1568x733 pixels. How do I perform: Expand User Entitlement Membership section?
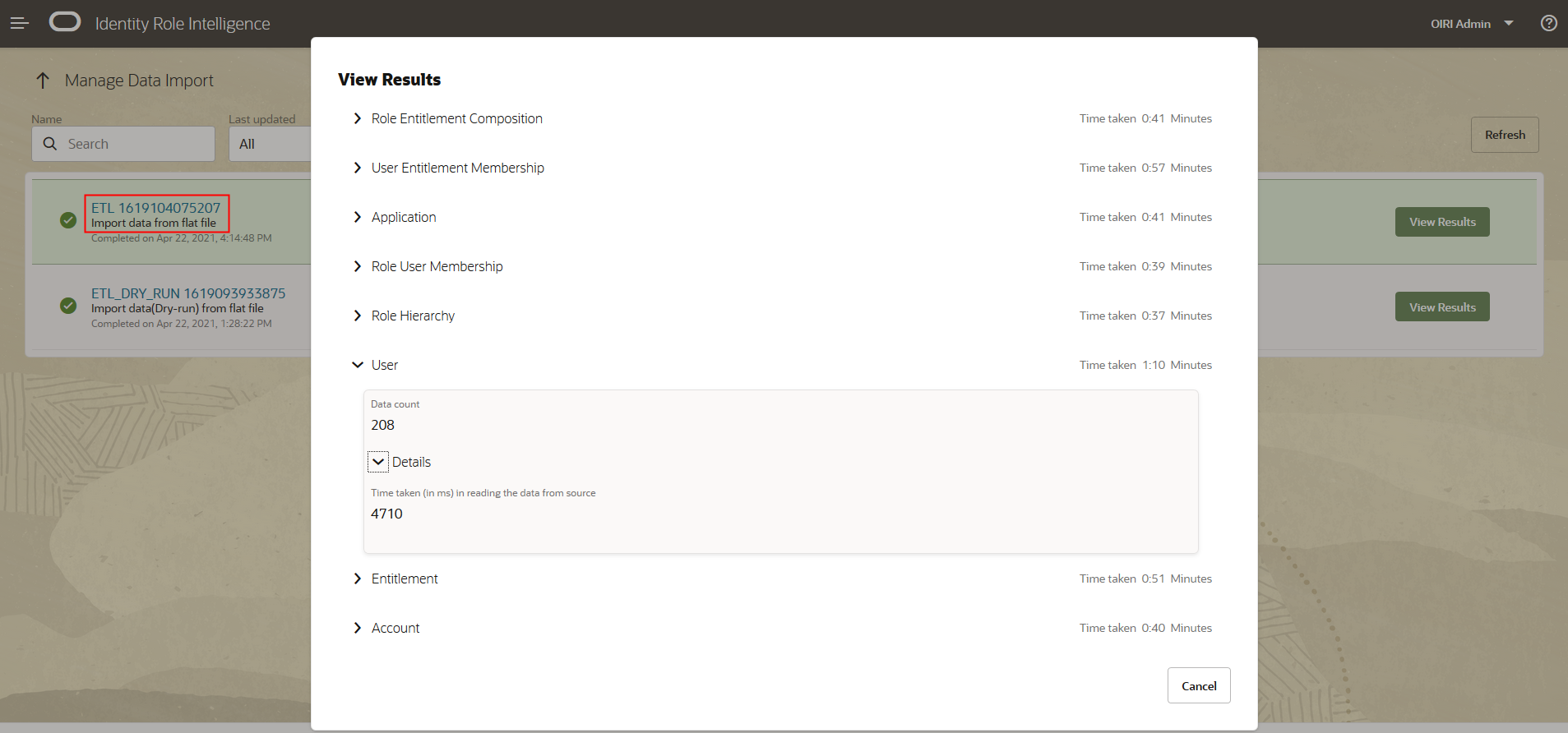(x=358, y=168)
